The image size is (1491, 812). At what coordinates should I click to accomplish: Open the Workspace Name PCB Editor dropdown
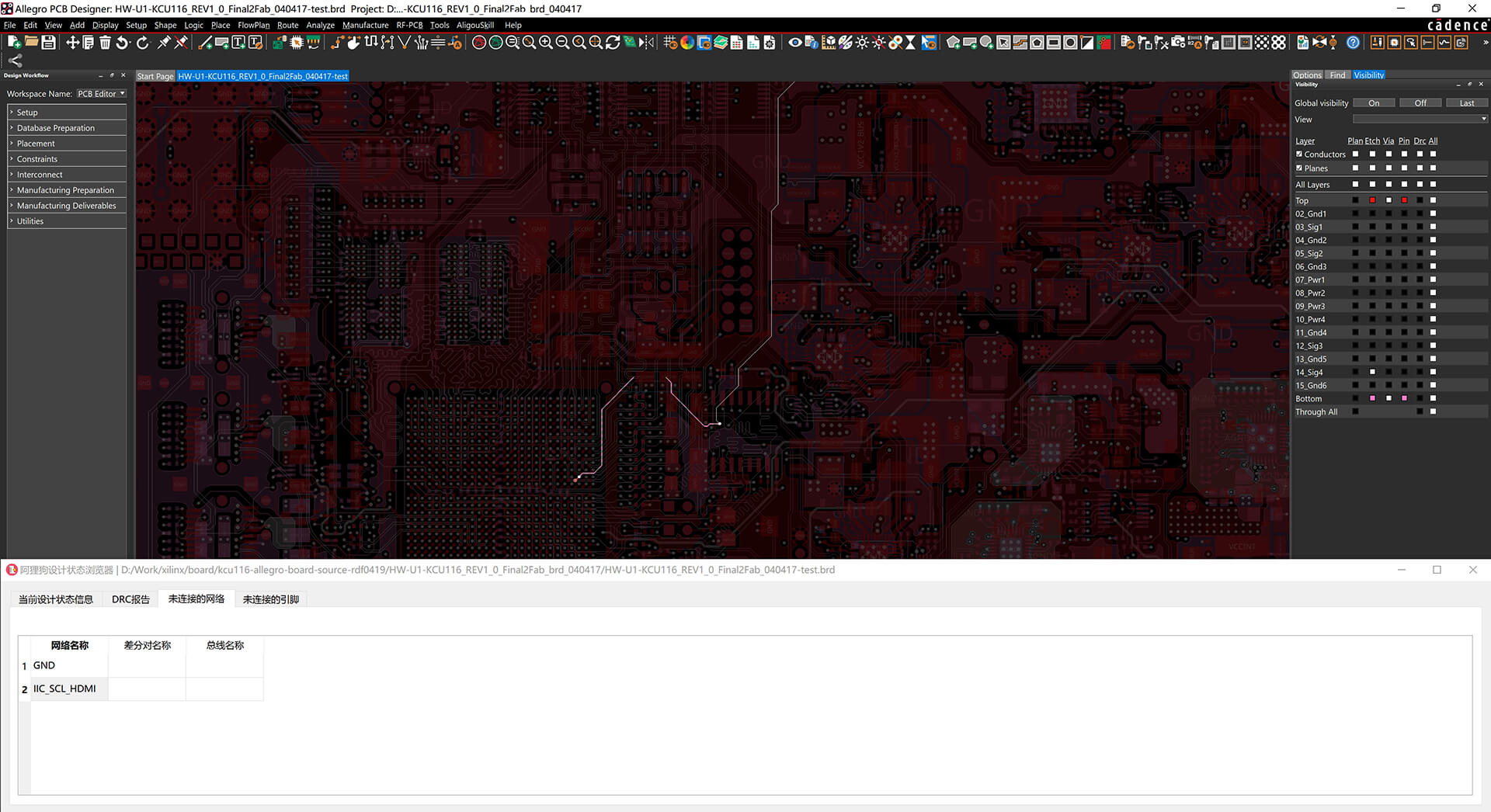coord(101,93)
